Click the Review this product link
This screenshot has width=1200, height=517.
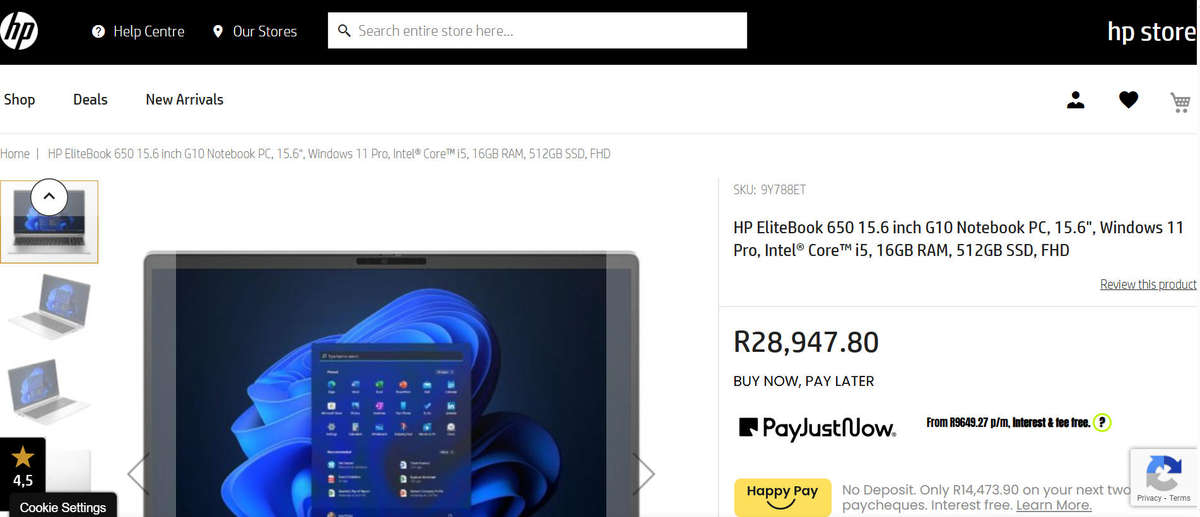point(1148,284)
